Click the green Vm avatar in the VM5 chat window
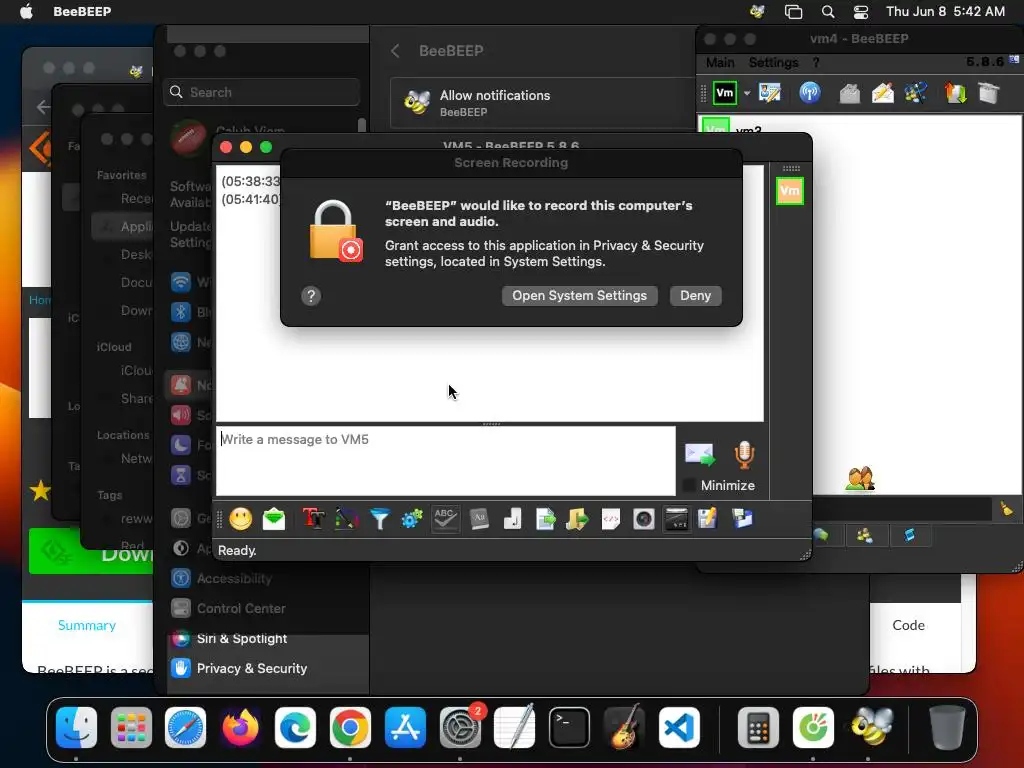Viewport: 1024px width, 768px height. [x=790, y=191]
